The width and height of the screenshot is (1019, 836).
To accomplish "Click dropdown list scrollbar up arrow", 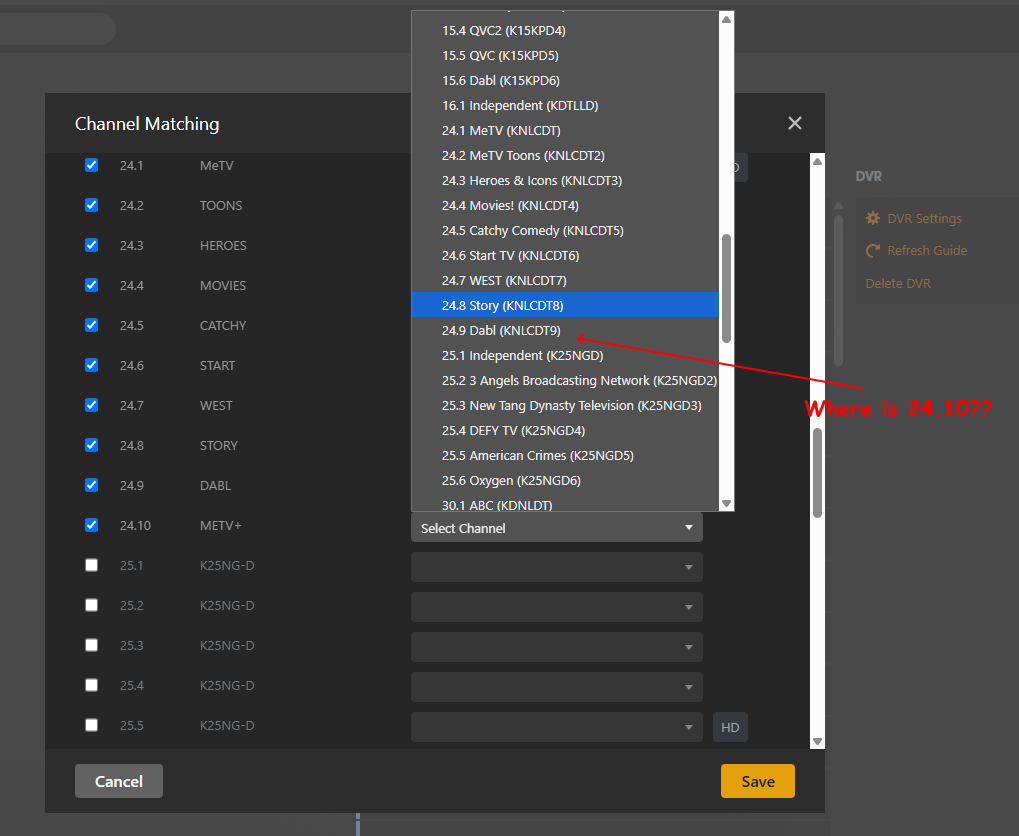I will pyautogui.click(x=727, y=20).
